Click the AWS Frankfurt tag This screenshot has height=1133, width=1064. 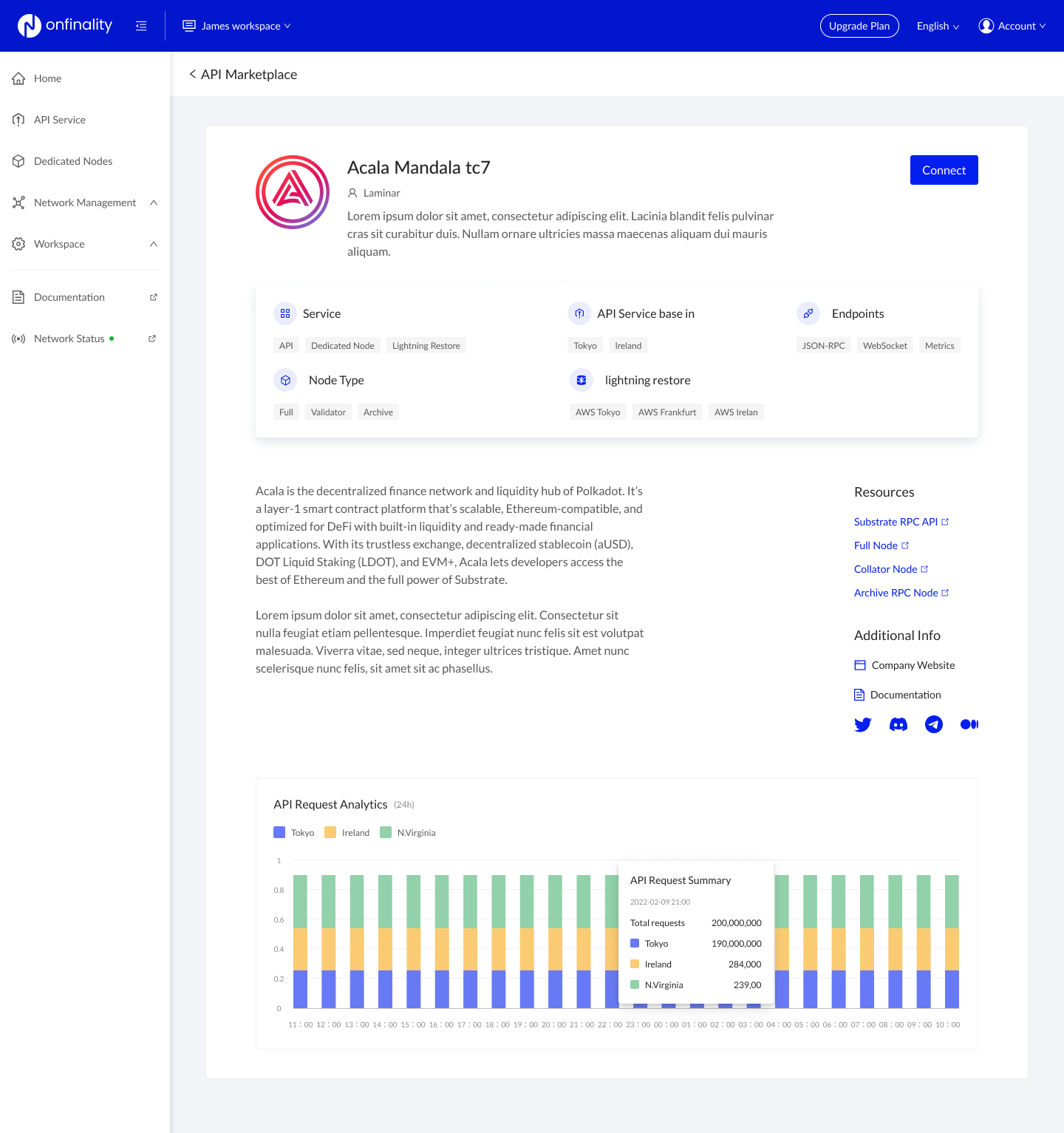[x=667, y=412]
